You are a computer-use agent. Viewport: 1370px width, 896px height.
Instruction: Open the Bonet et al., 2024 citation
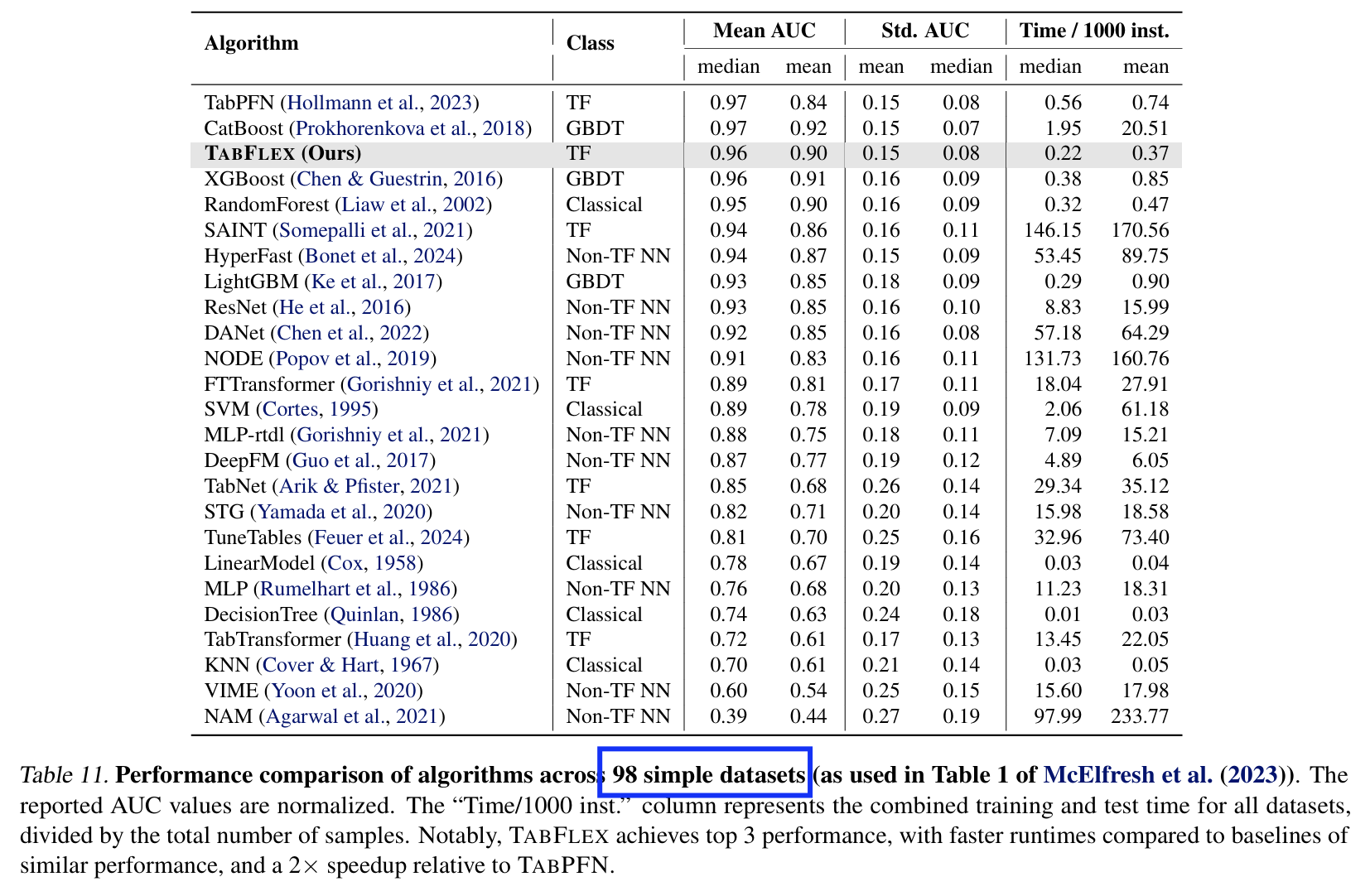pyautogui.click(x=381, y=256)
